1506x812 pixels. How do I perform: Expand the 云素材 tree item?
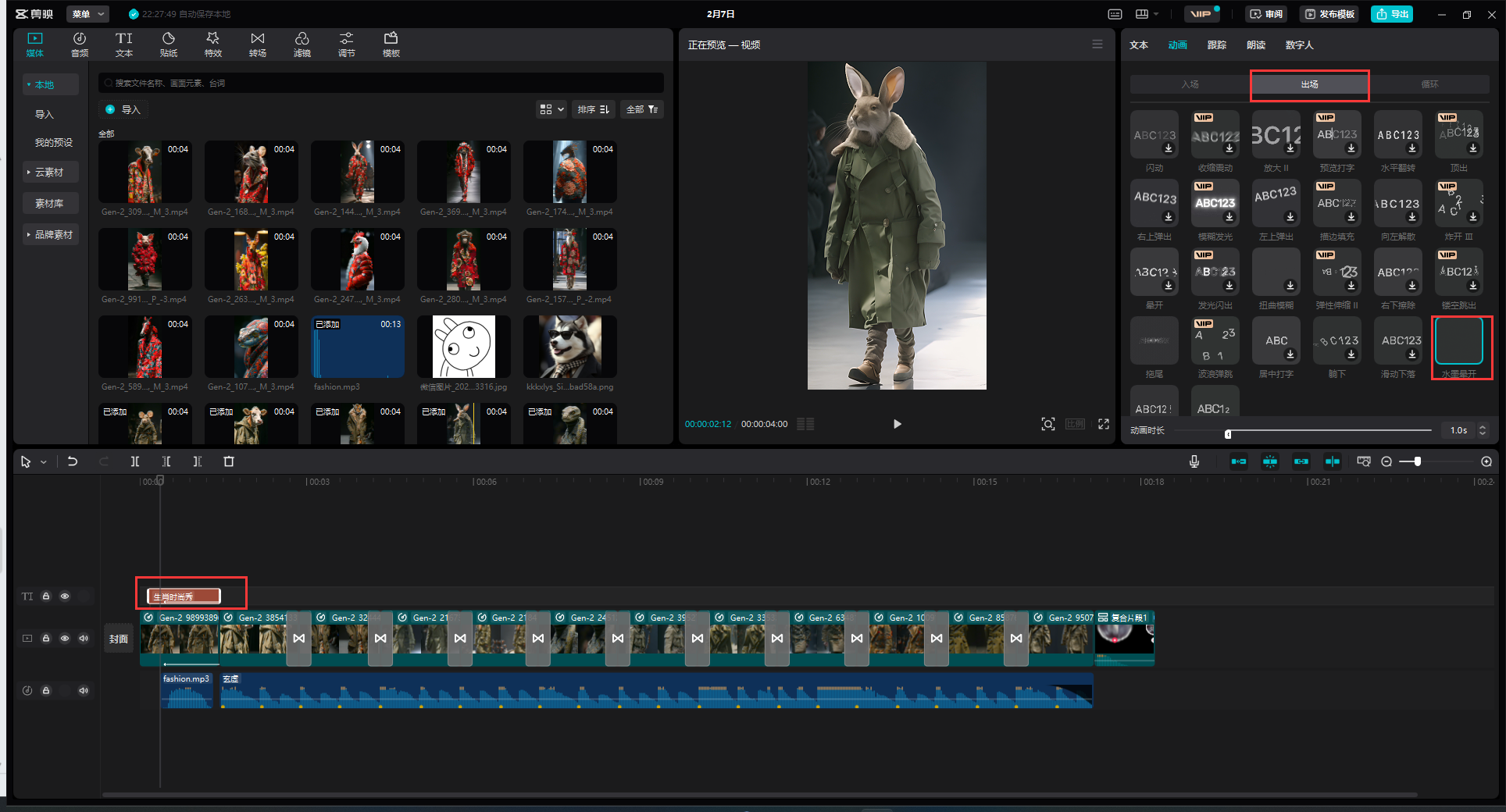pos(50,172)
